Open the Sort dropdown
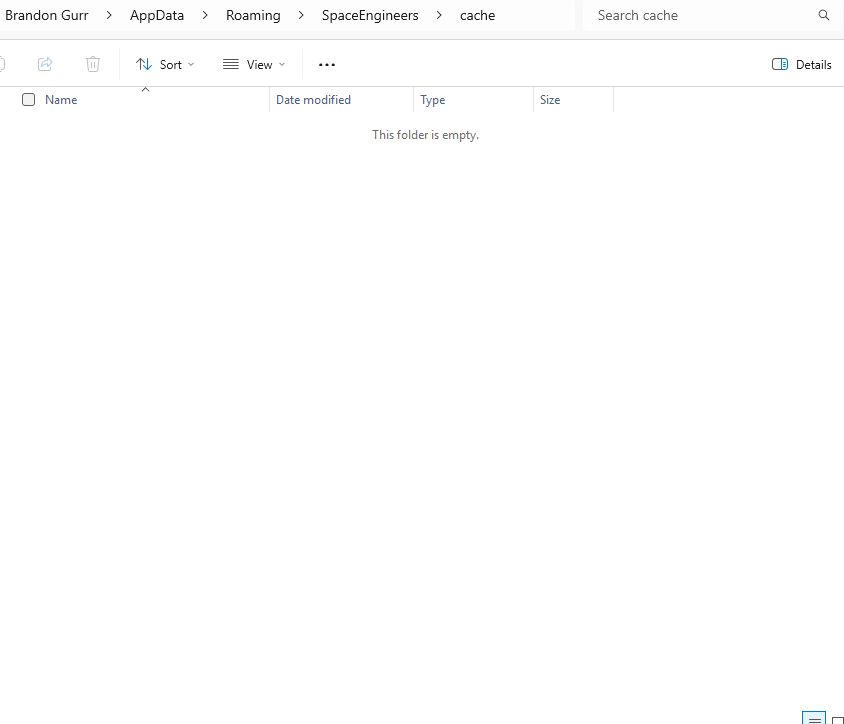 [166, 64]
